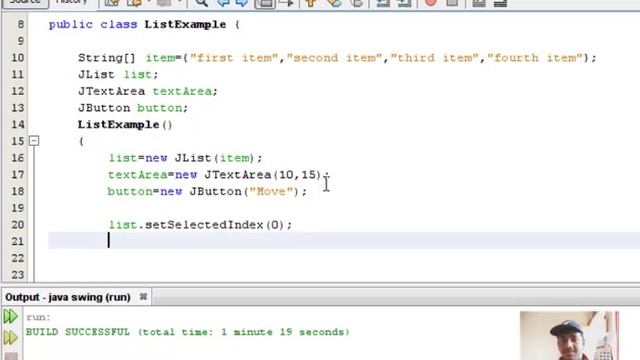Collapse the code fold at line 15
640x360 pixels.
[34, 141]
